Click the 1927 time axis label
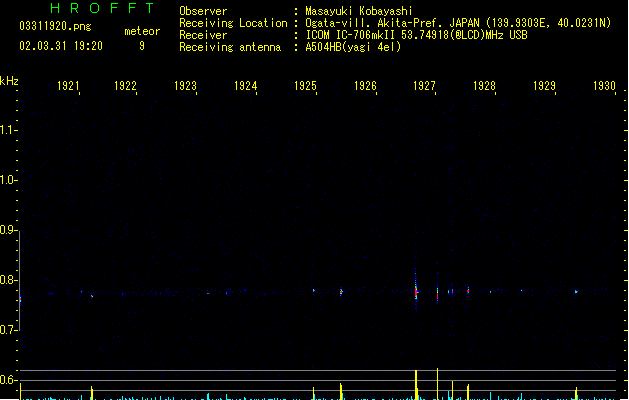The image size is (629, 400). point(424,86)
